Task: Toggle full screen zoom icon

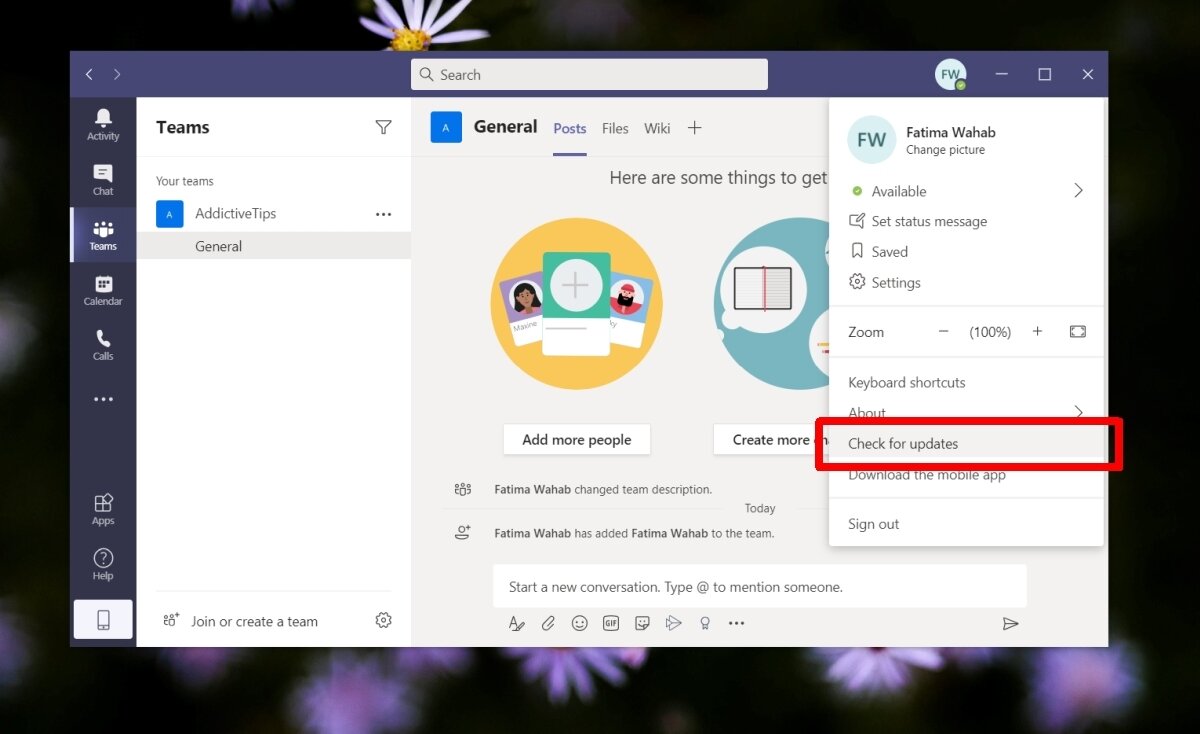Action: [1077, 332]
